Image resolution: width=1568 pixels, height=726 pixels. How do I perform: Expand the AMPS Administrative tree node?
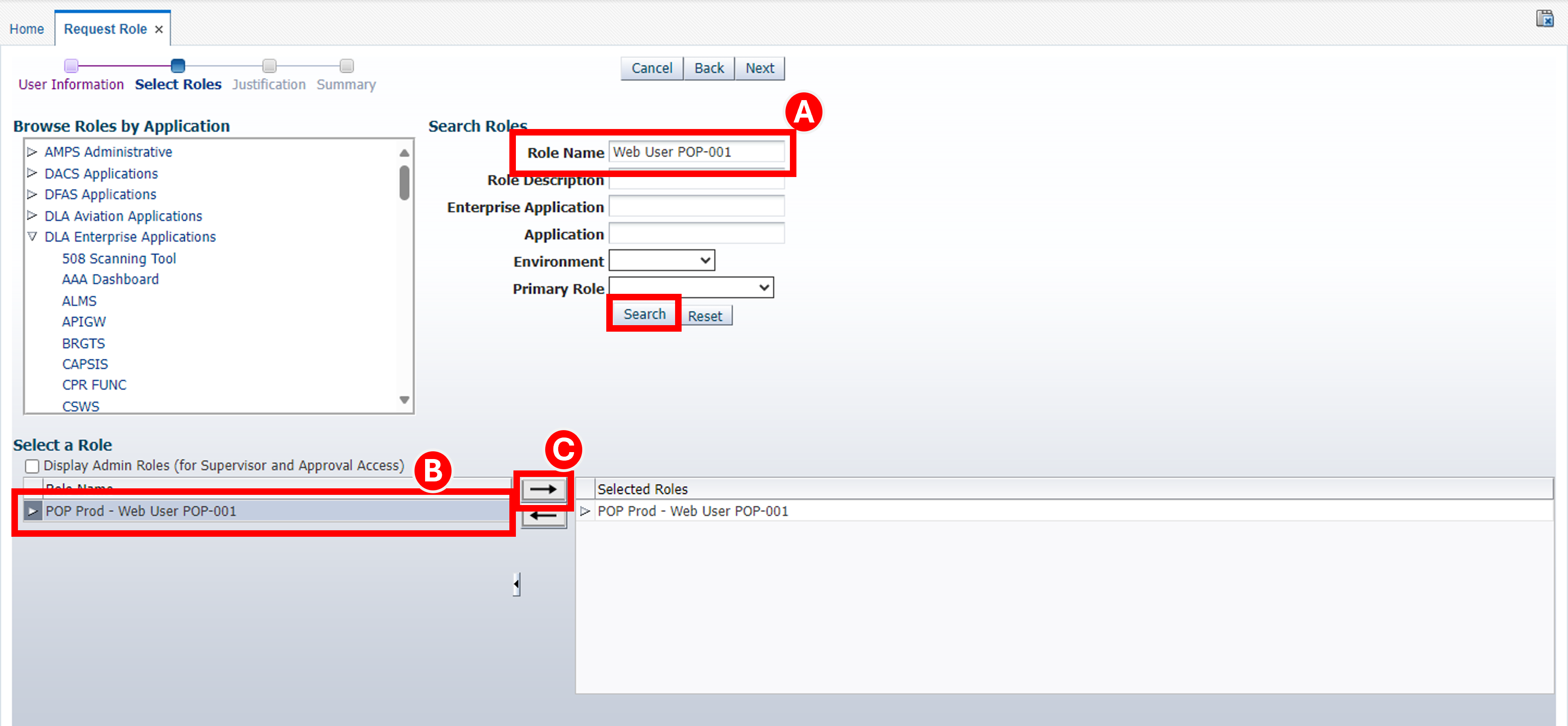(x=32, y=151)
